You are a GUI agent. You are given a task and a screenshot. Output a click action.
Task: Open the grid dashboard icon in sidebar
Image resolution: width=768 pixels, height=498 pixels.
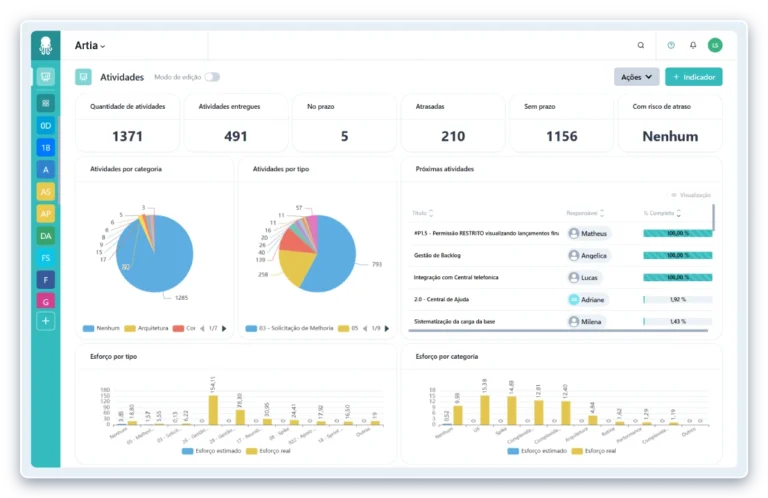[x=45, y=102]
